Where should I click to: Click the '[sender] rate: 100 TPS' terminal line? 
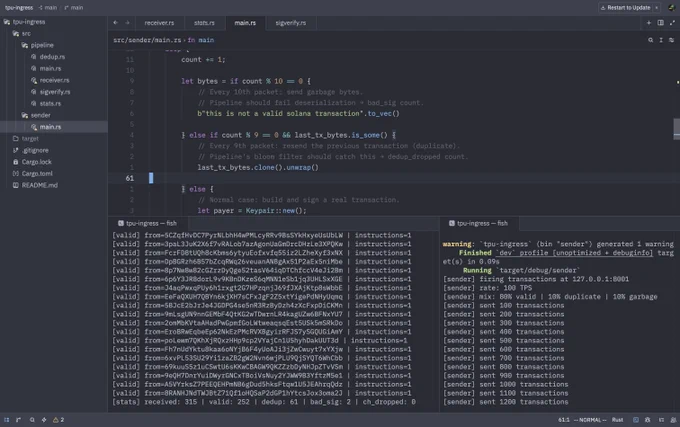point(487,288)
